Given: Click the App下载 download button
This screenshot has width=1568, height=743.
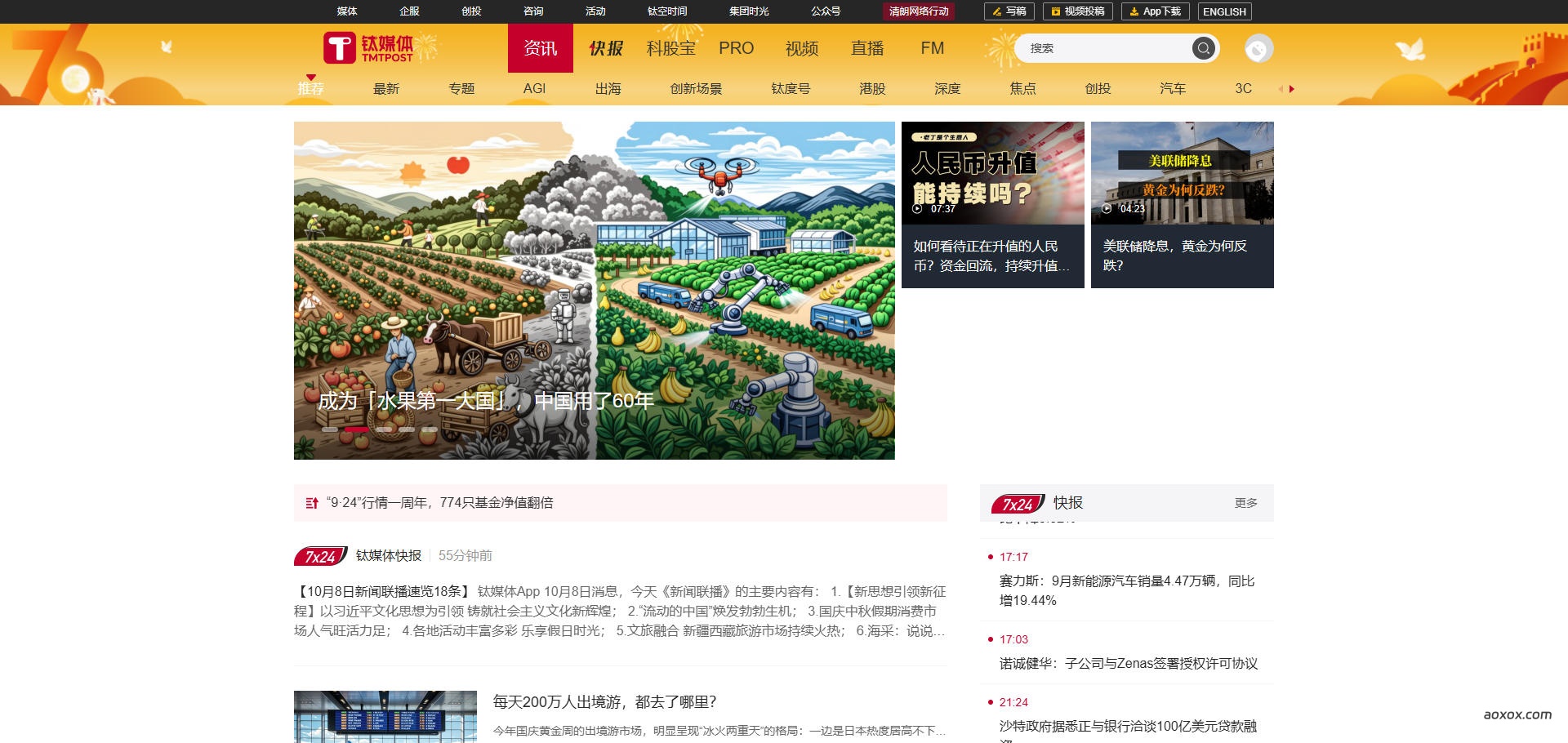Looking at the screenshot, I should 1155,11.
